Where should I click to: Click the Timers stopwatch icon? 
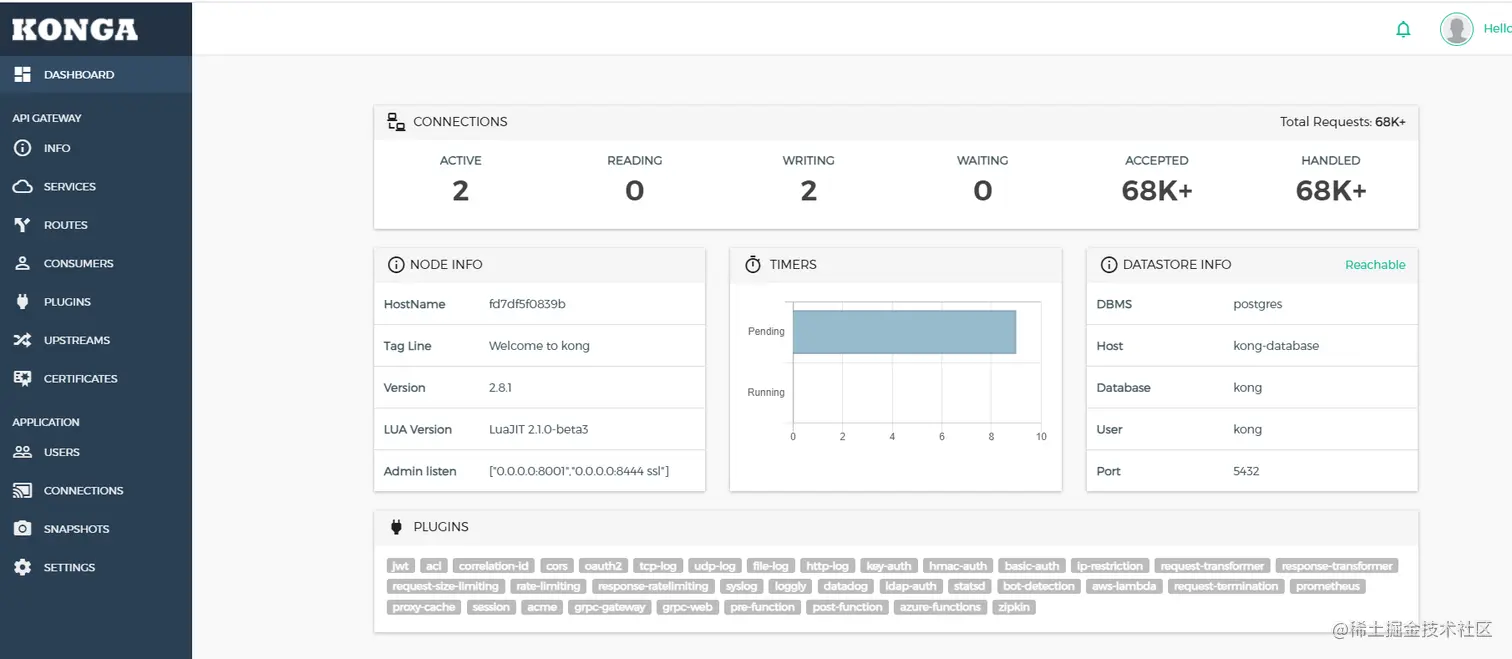753,264
